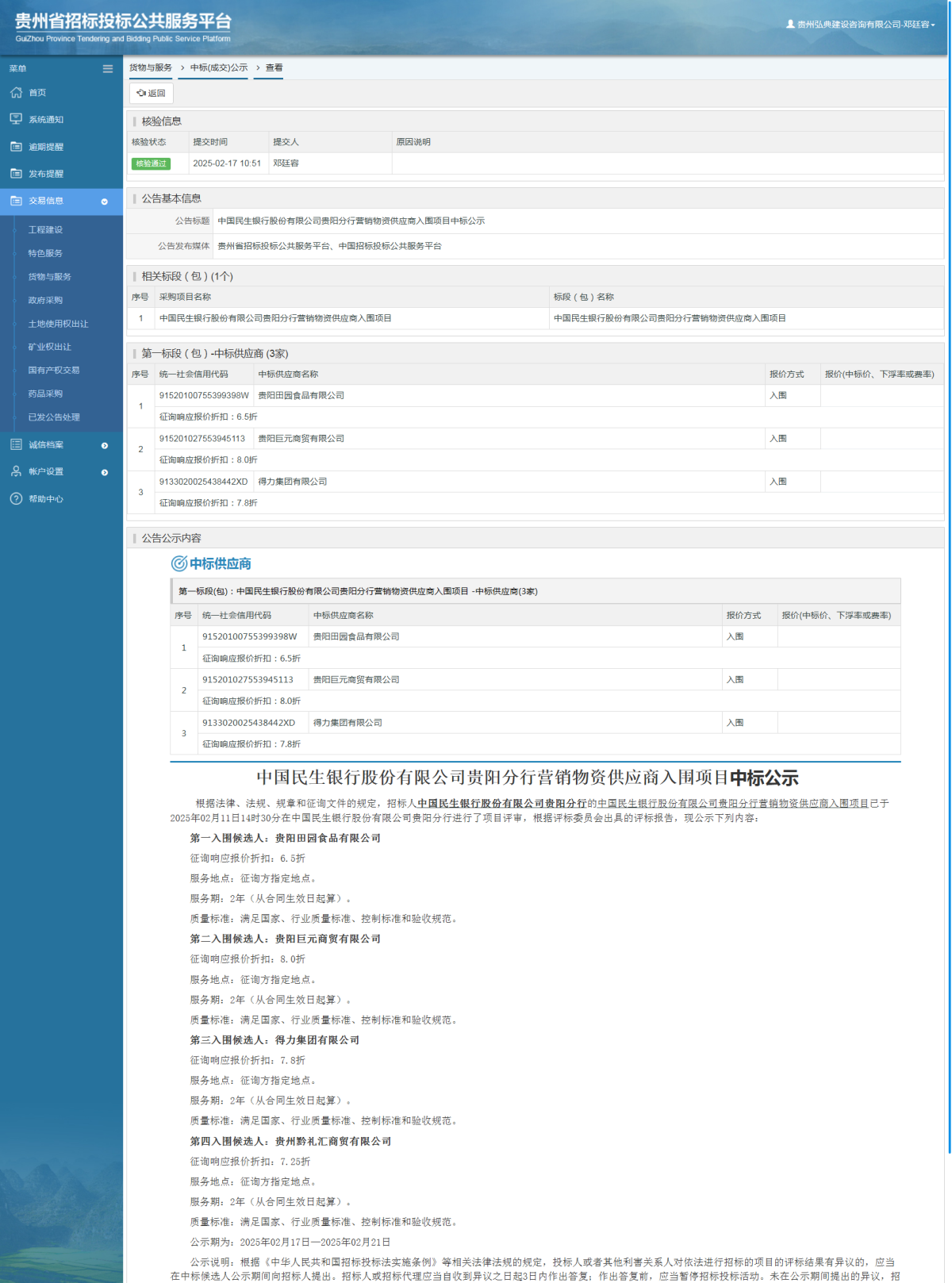
Task: Click the 返回 back button
Action: [151, 93]
